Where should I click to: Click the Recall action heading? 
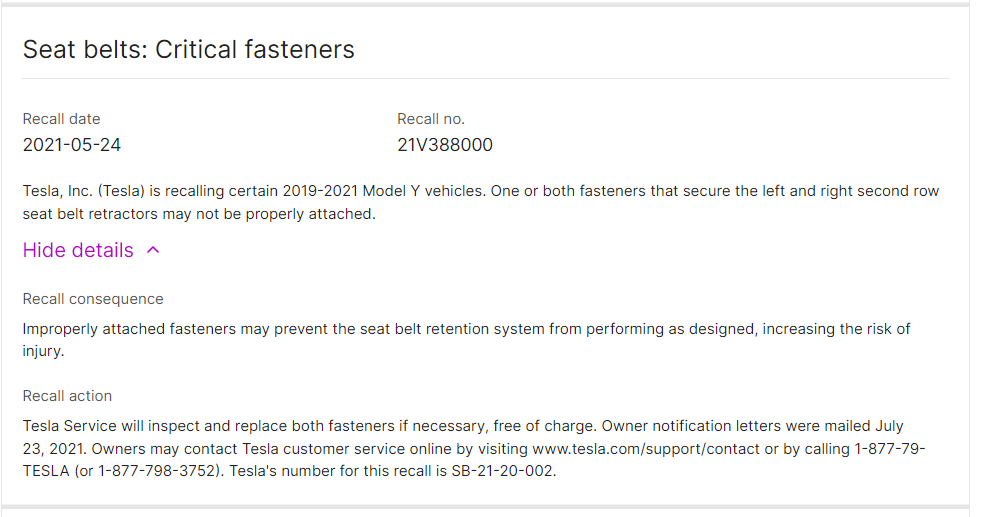click(x=68, y=396)
